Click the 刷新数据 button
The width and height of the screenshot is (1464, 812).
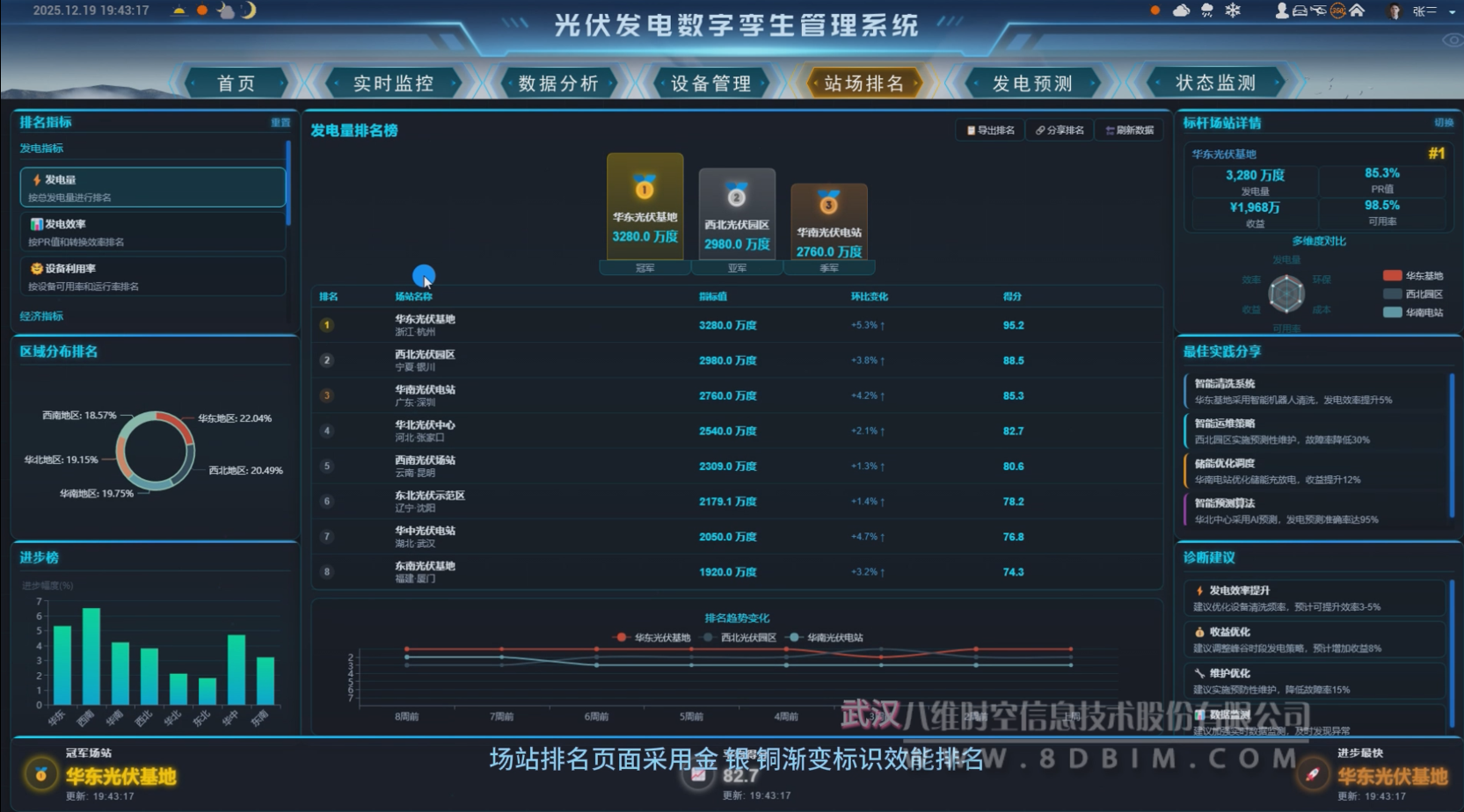click(x=1130, y=130)
